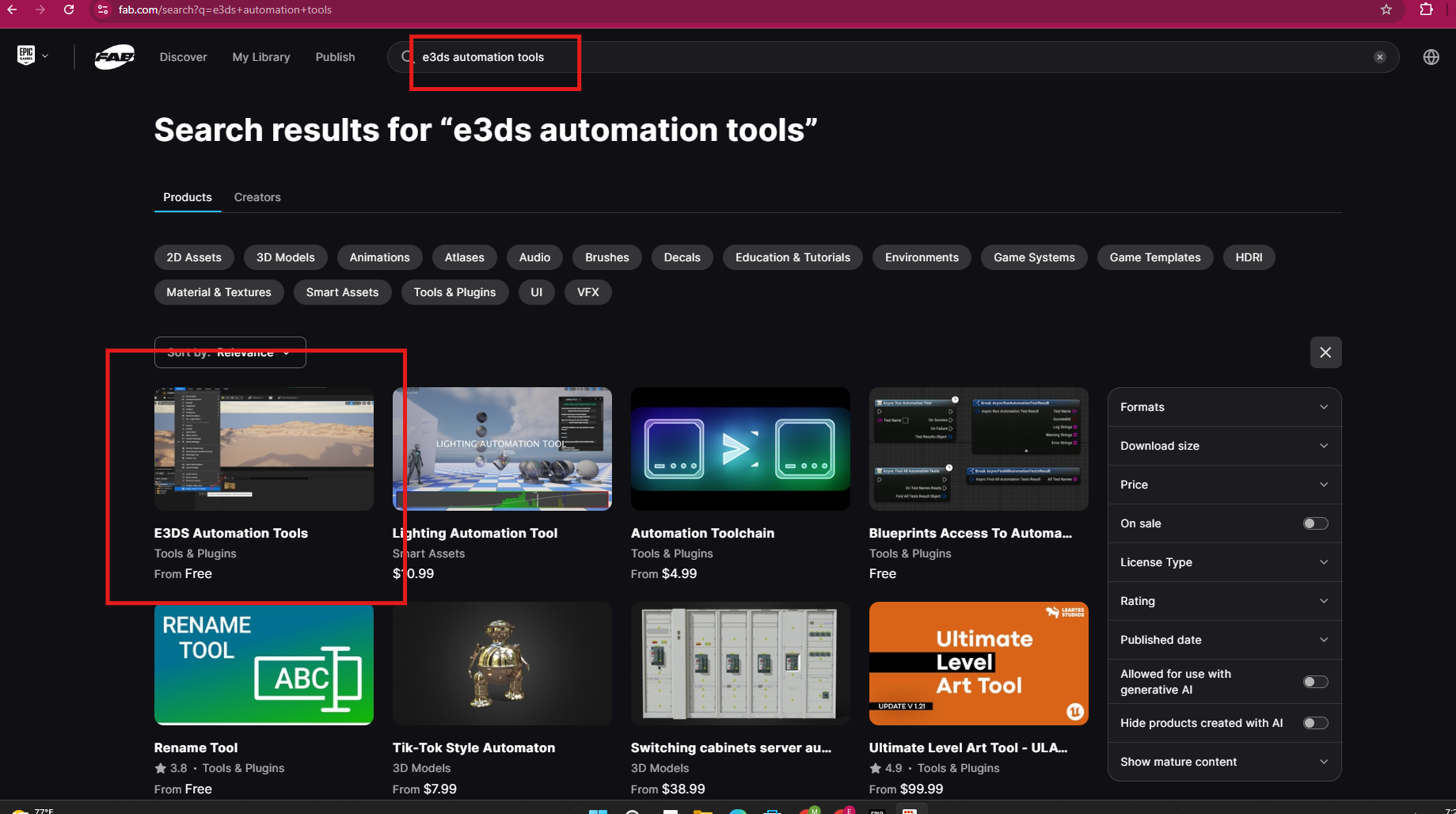Open the Ultimate Level Art Tool thumbnail
Image resolution: width=1456 pixels, height=814 pixels.
tap(979, 664)
